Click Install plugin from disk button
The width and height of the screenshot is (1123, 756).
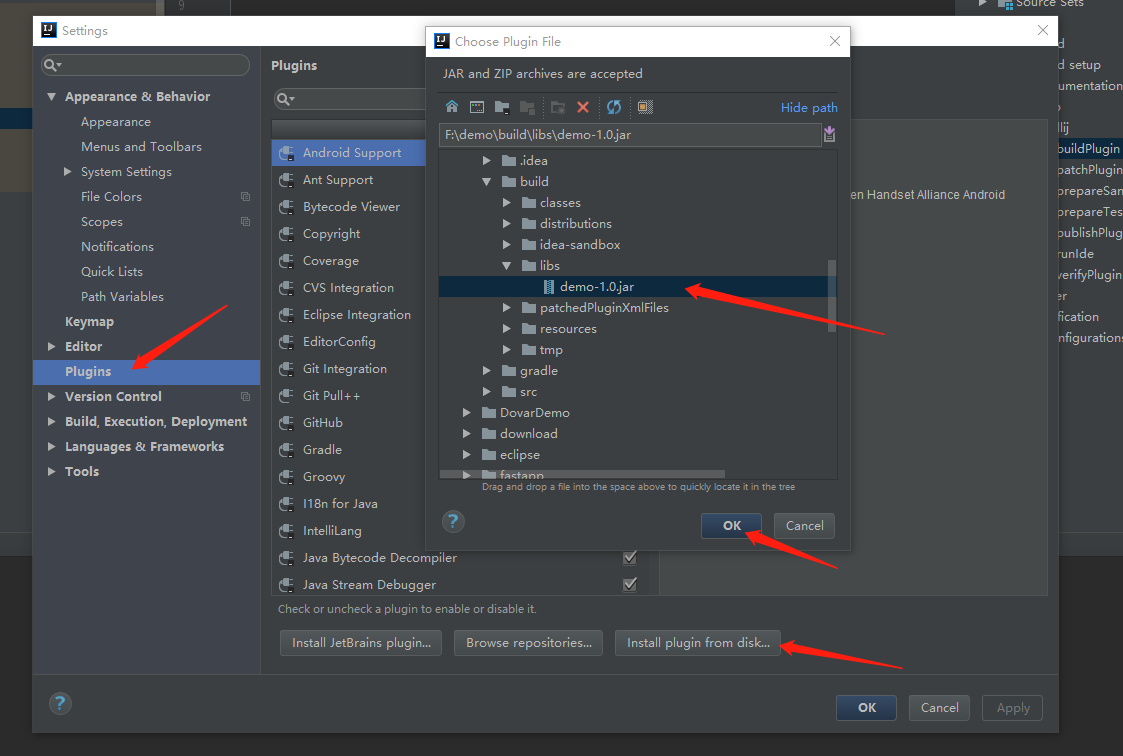click(698, 643)
